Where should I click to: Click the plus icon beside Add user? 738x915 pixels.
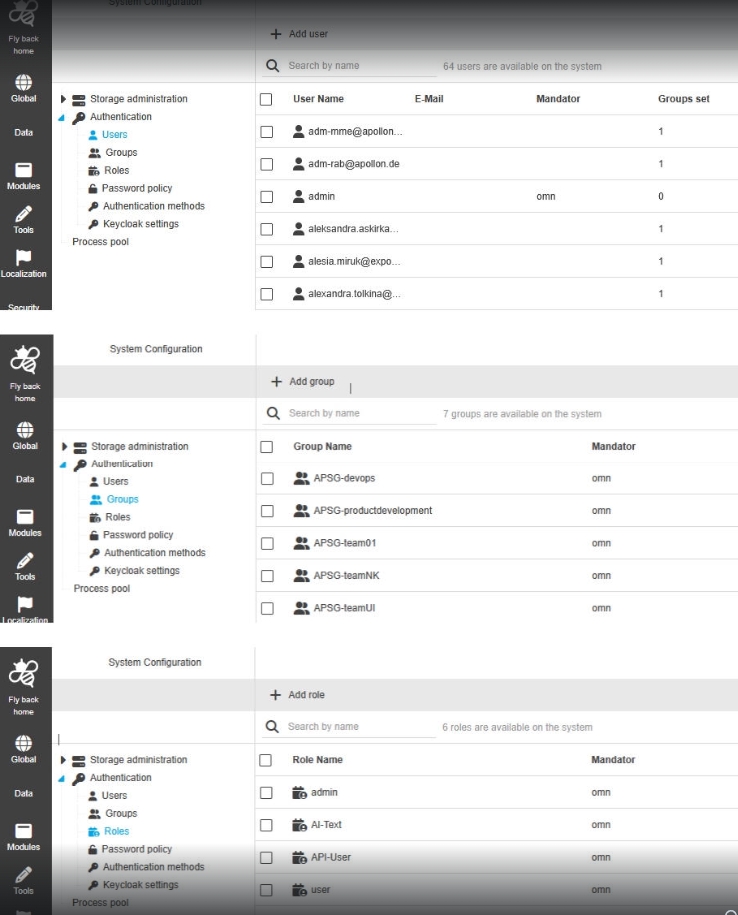[x=276, y=34]
